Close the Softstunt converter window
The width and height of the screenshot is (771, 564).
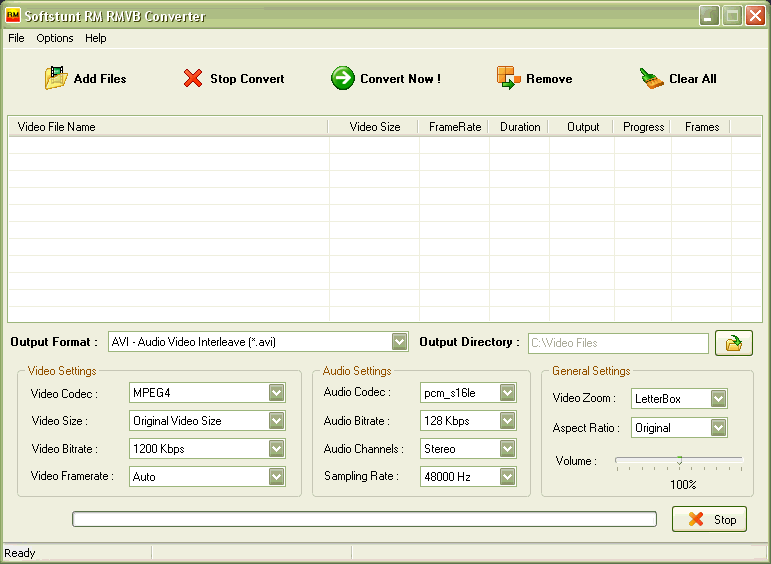pyautogui.click(x=755, y=16)
